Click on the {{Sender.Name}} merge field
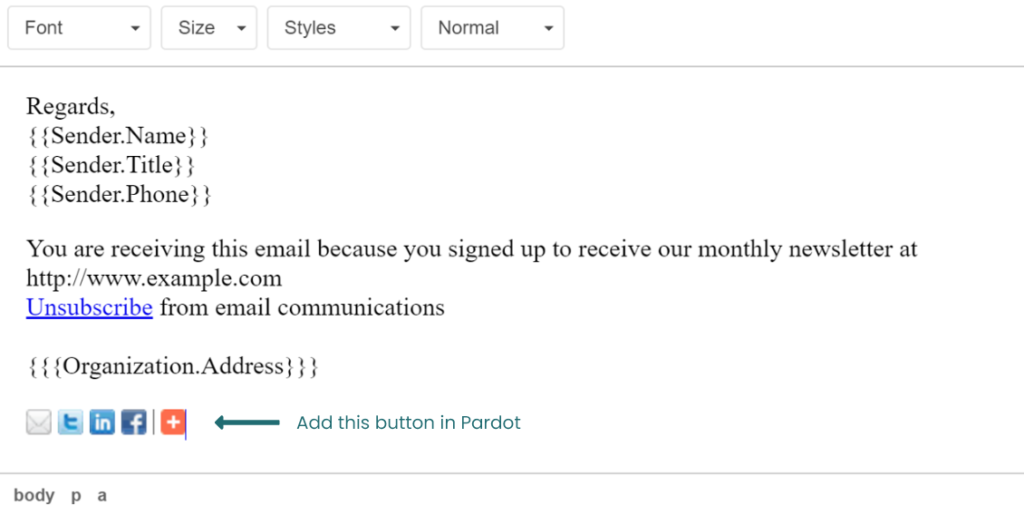 pos(118,136)
